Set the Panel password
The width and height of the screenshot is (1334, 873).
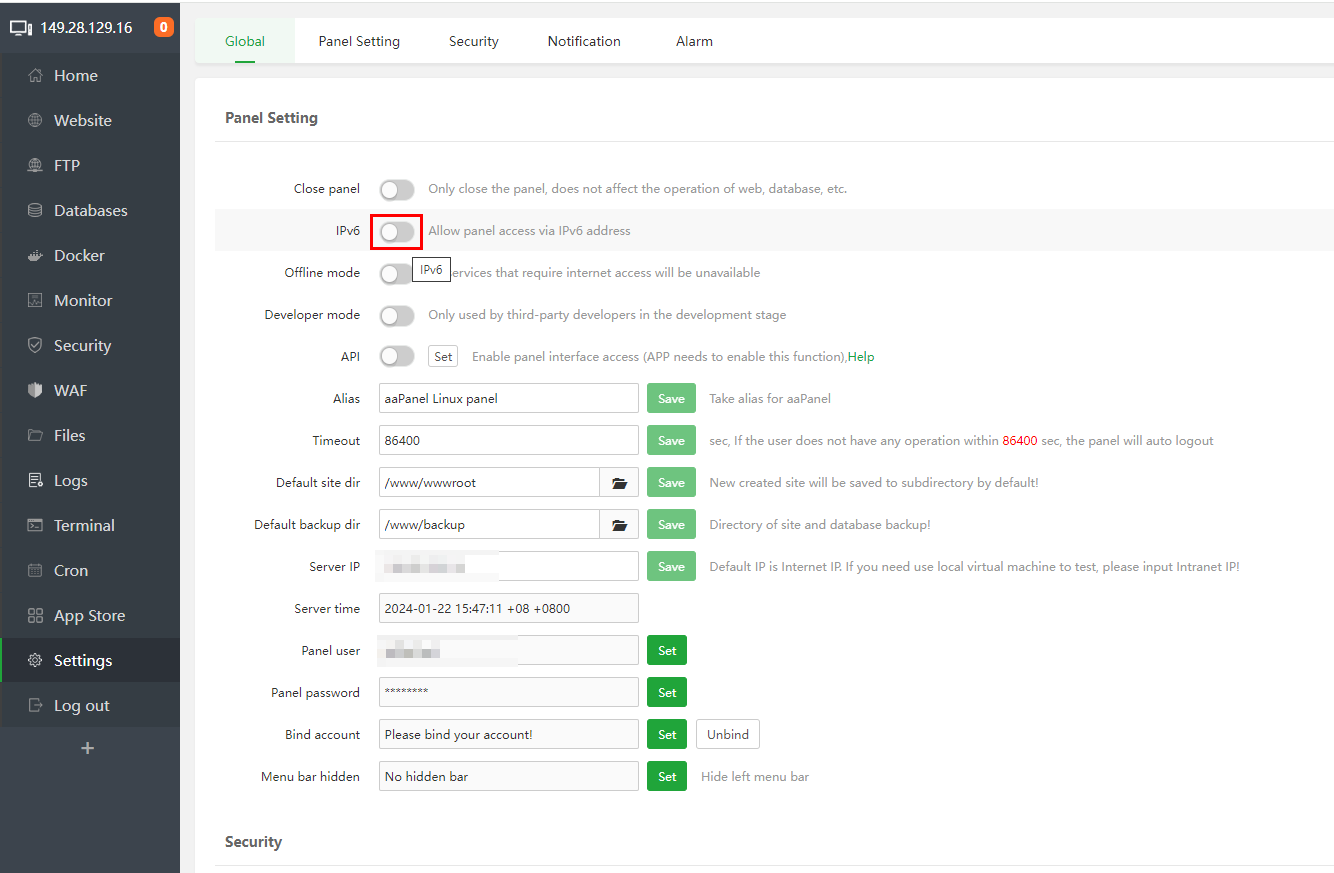(667, 693)
